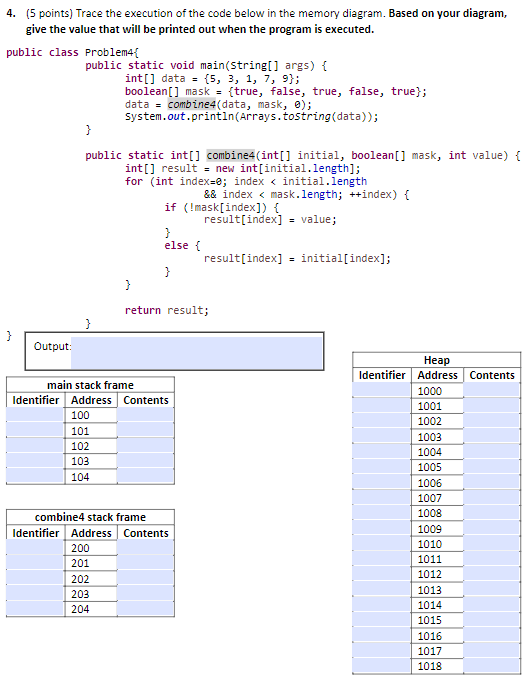This screenshot has width=527, height=692.
Task: Click Identifier cell for main address 104
Action: tap(35, 476)
